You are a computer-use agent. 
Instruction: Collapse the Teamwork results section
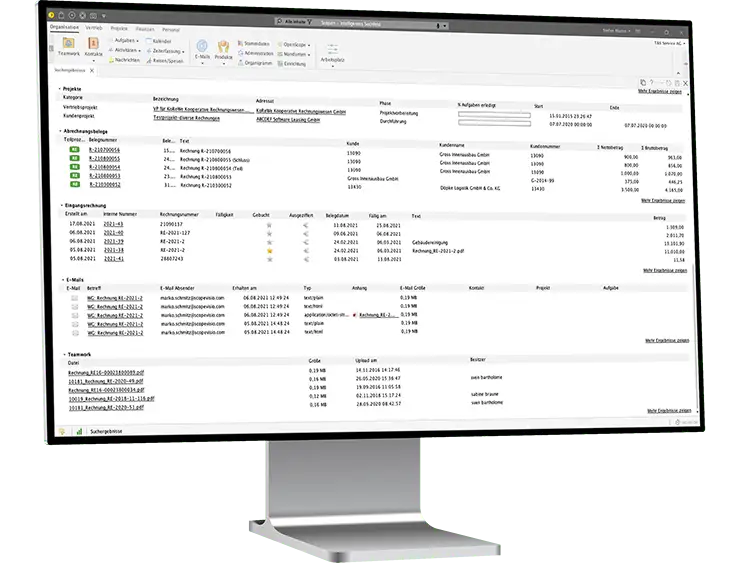click(x=64, y=354)
